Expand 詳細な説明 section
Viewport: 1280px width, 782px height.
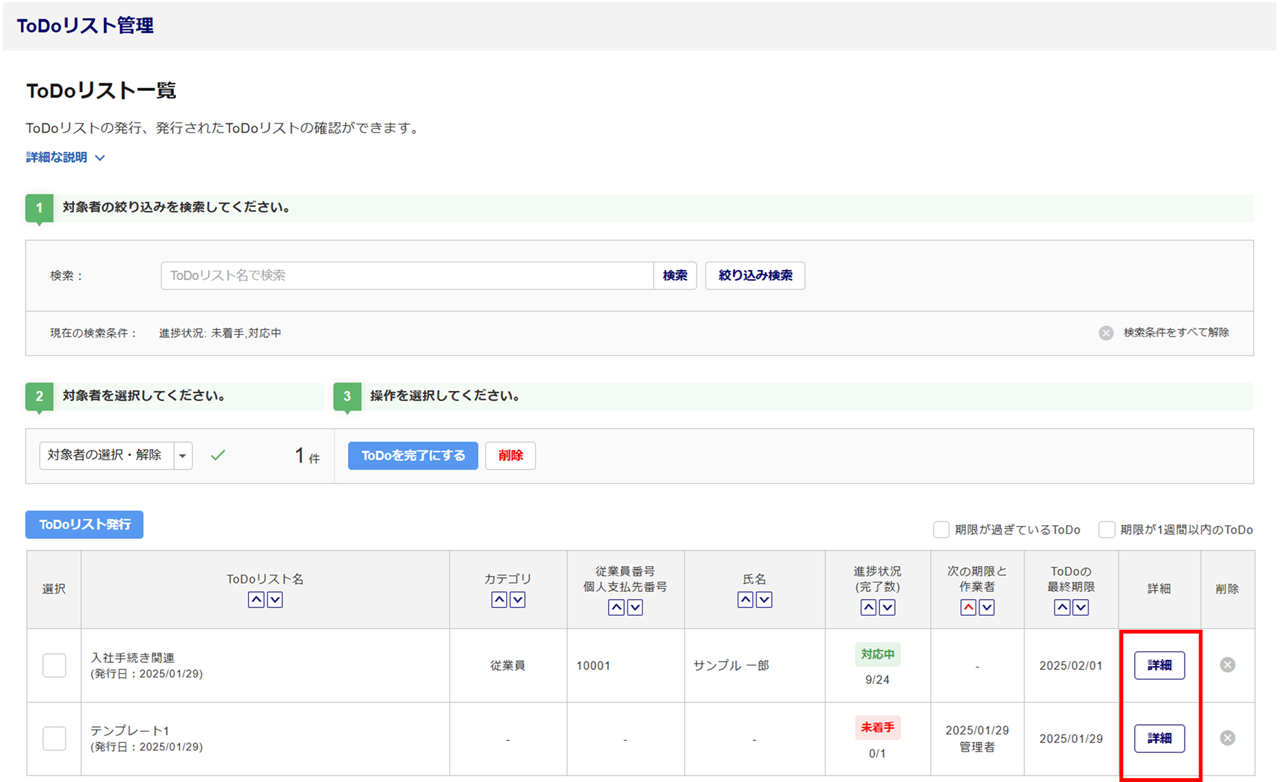[65, 157]
